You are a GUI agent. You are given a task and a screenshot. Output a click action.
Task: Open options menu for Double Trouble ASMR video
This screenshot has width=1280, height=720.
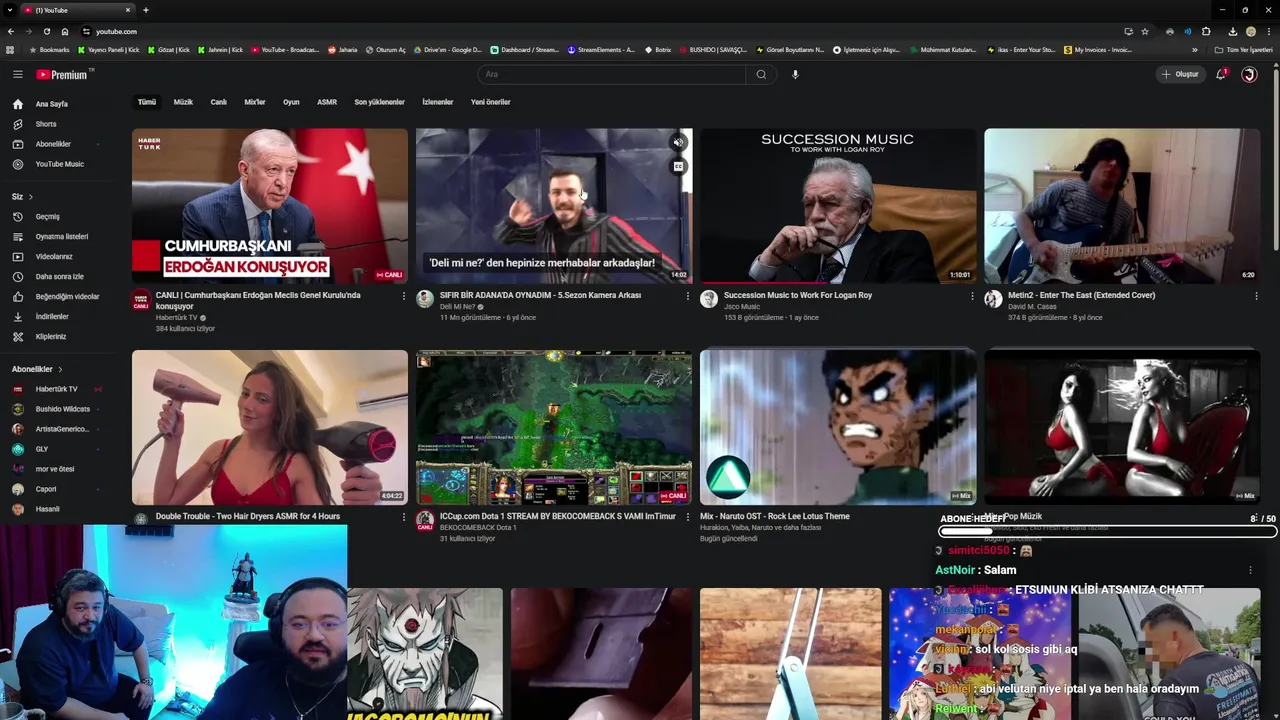404,517
